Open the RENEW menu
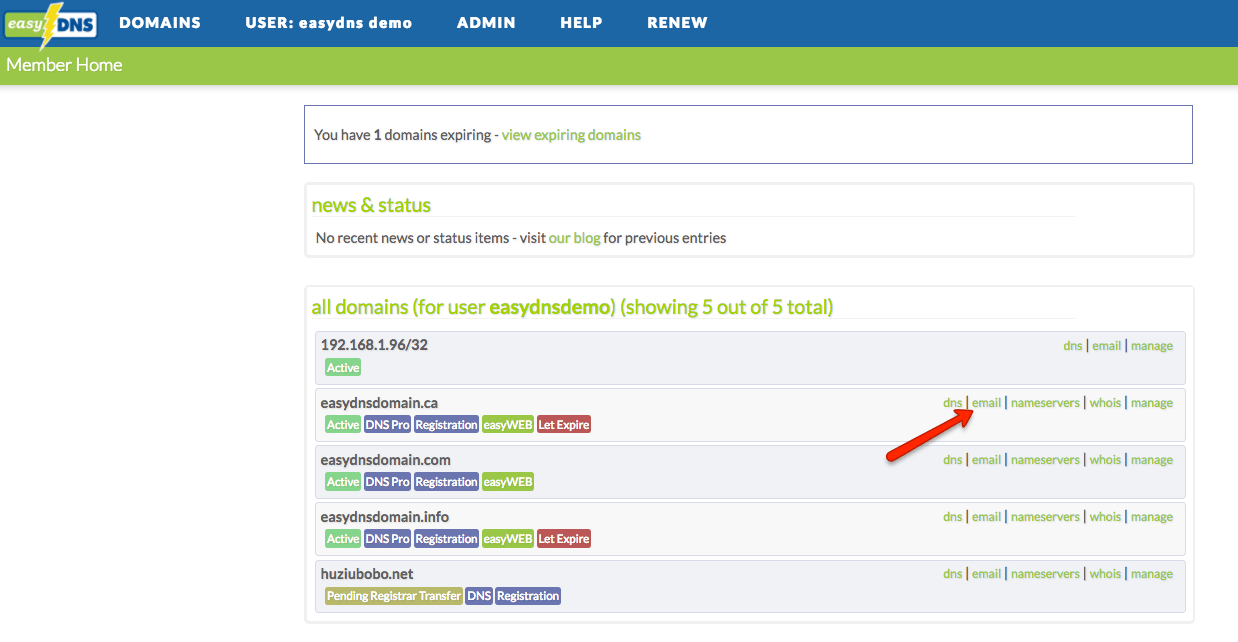The image size is (1238, 642). click(677, 22)
